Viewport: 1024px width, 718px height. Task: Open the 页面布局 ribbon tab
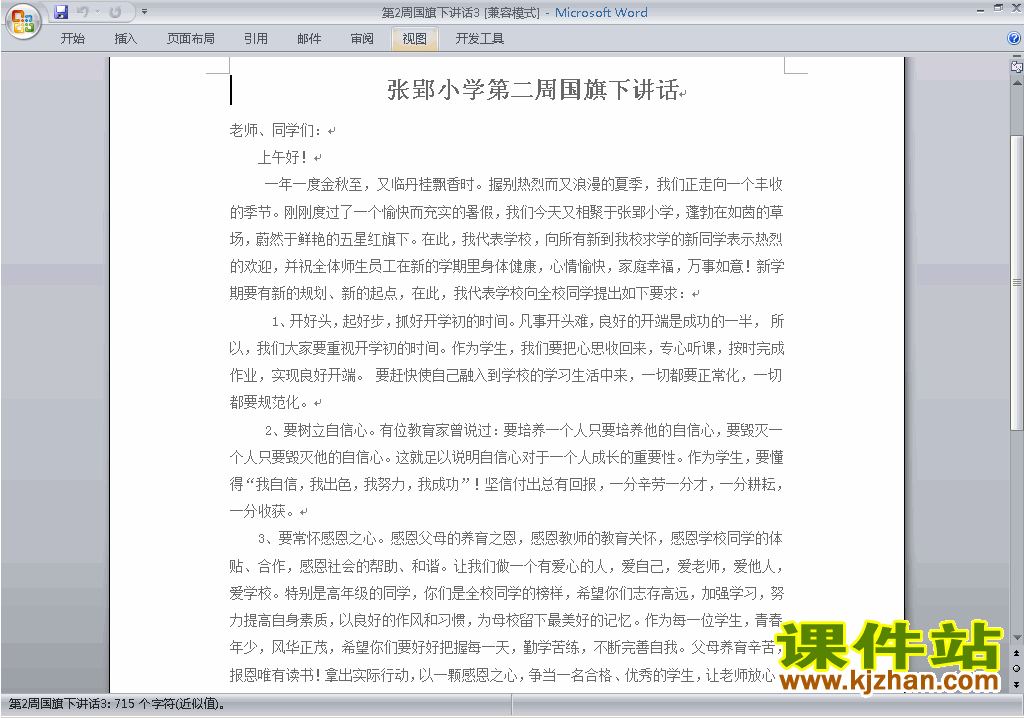[191, 39]
